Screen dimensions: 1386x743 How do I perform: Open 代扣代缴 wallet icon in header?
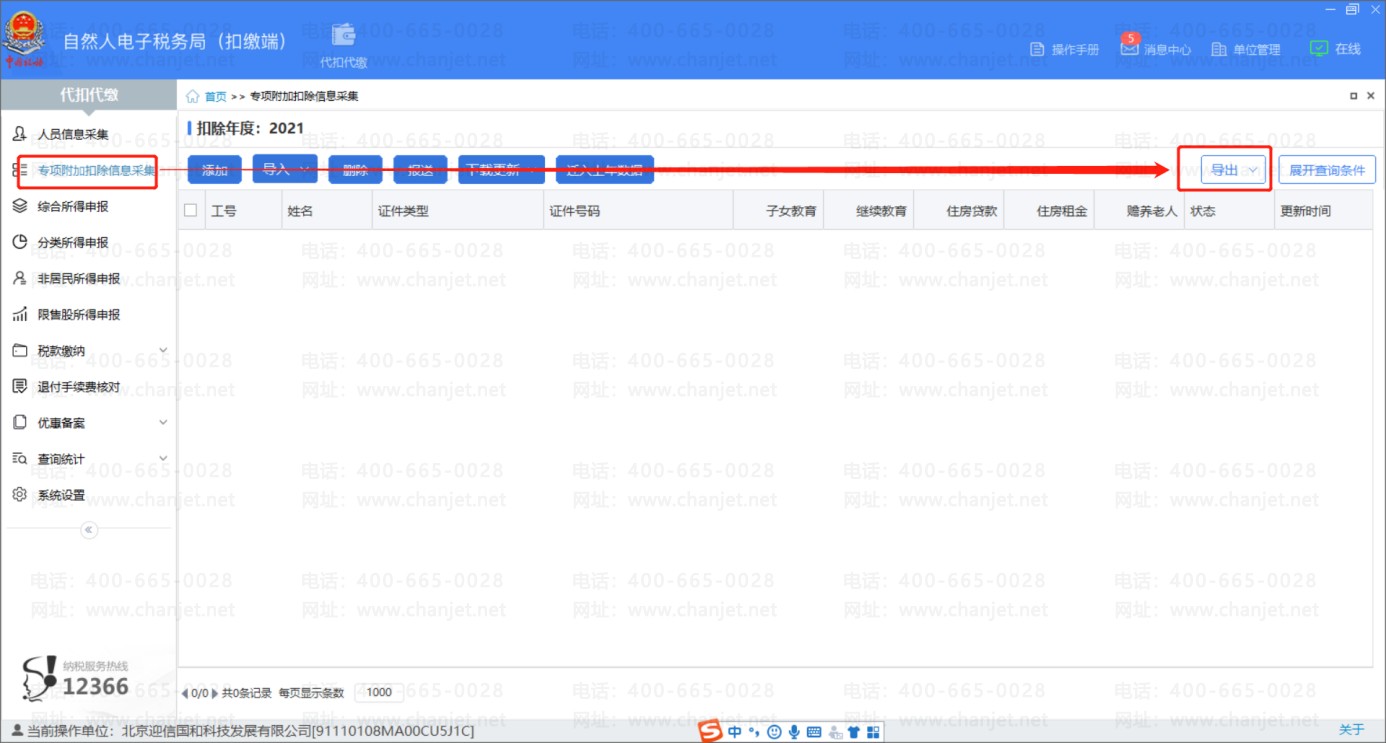pos(344,34)
